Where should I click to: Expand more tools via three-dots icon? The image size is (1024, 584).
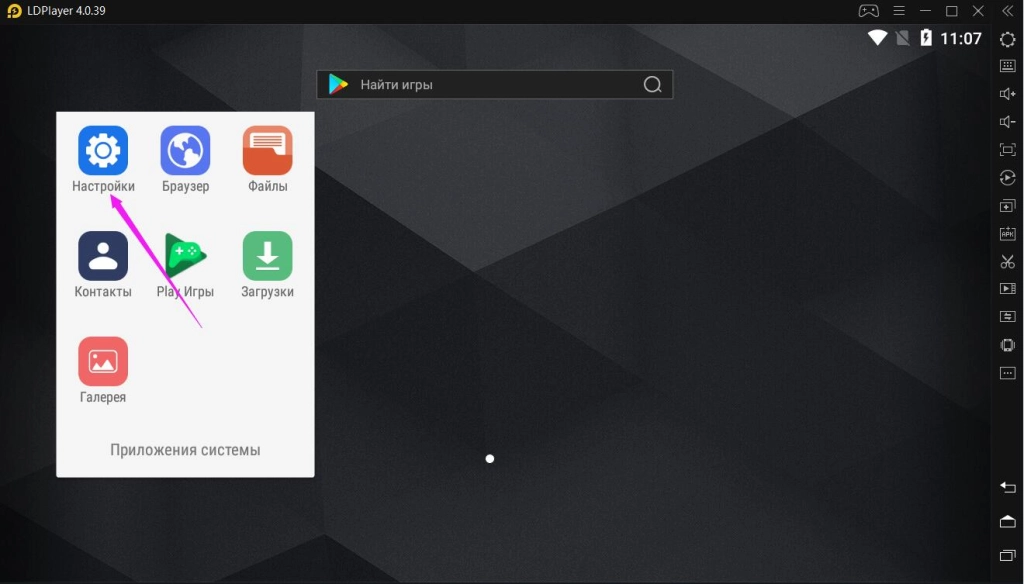click(x=1007, y=373)
